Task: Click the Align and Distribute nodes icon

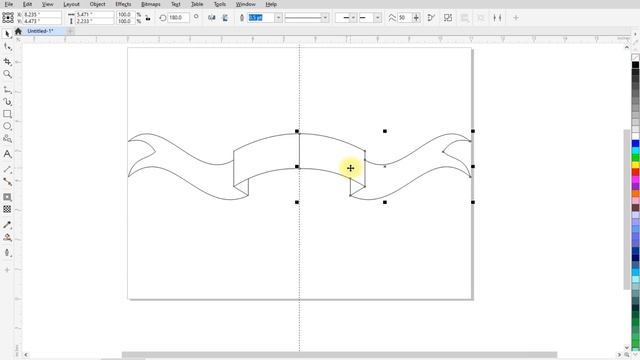Action: (x=497, y=18)
